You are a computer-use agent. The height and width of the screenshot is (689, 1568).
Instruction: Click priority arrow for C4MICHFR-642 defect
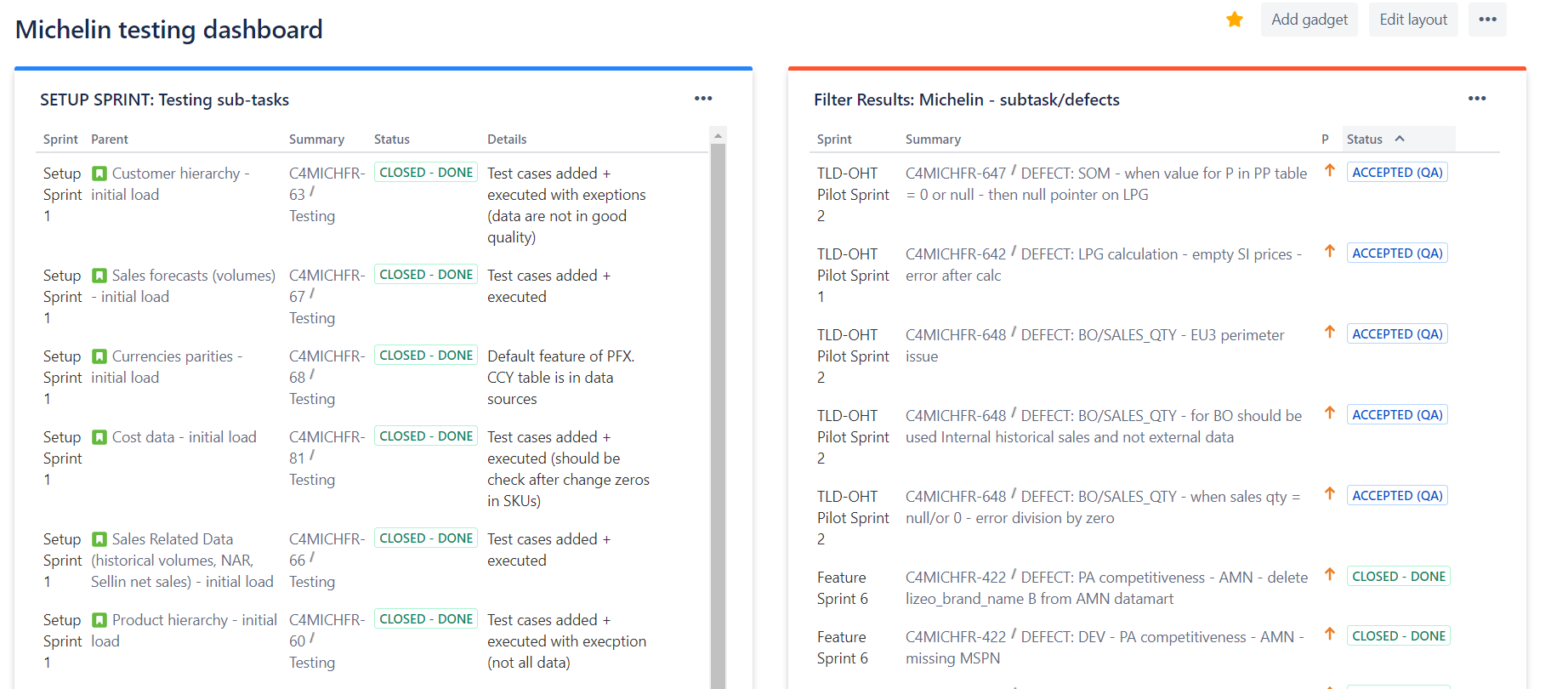1330,252
